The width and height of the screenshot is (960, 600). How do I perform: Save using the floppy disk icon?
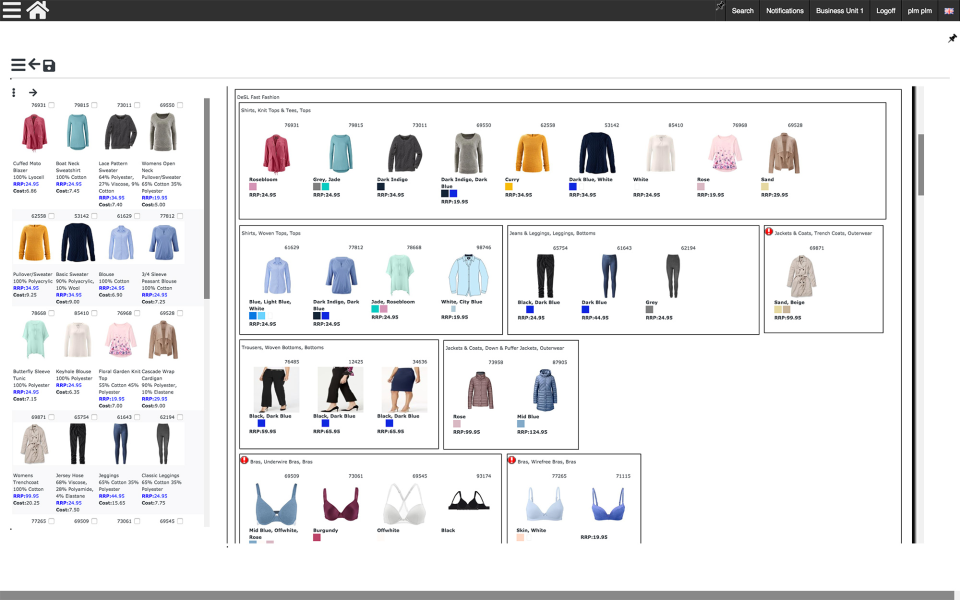tap(49, 66)
